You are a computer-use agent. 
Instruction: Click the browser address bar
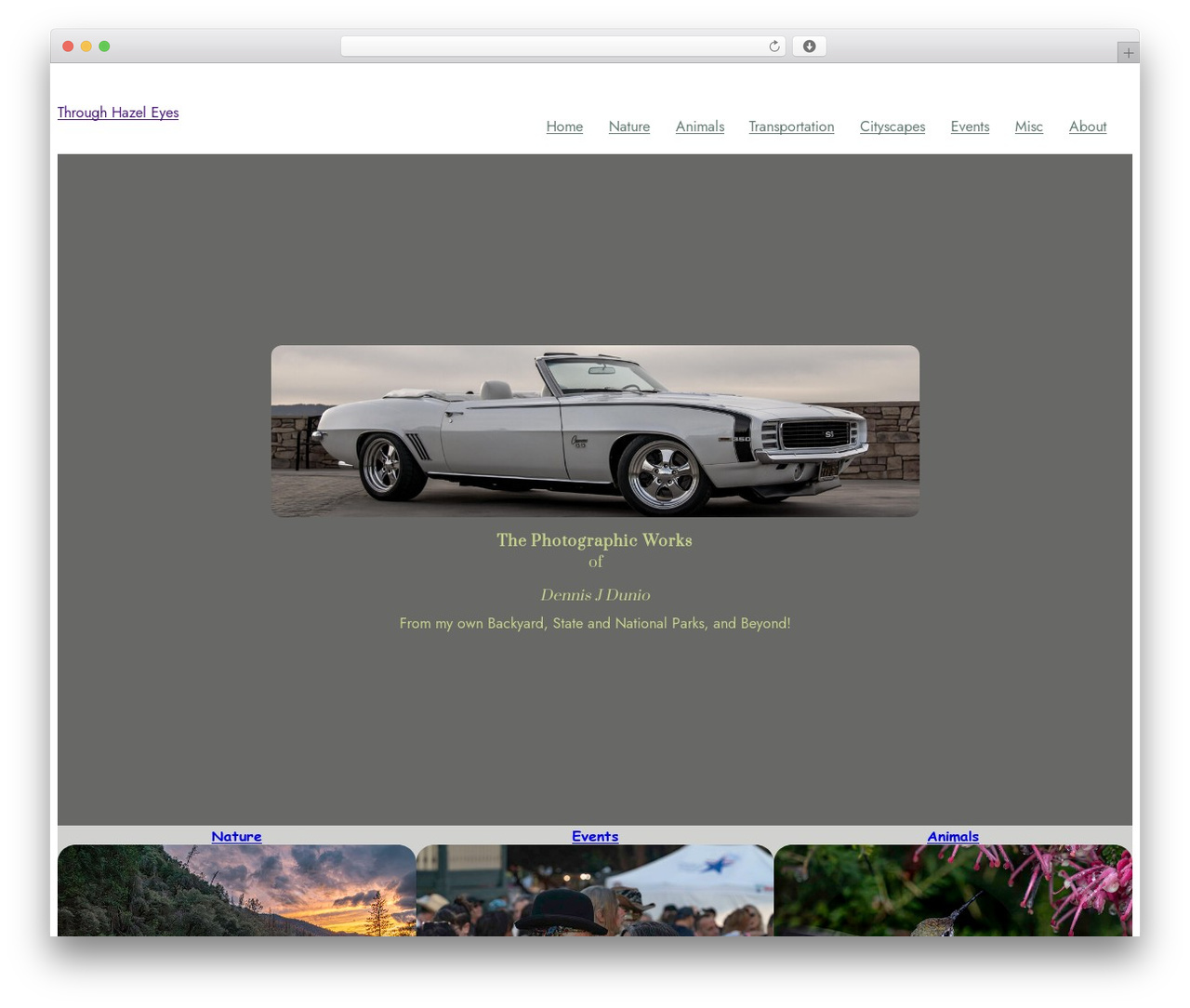[x=562, y=46]
